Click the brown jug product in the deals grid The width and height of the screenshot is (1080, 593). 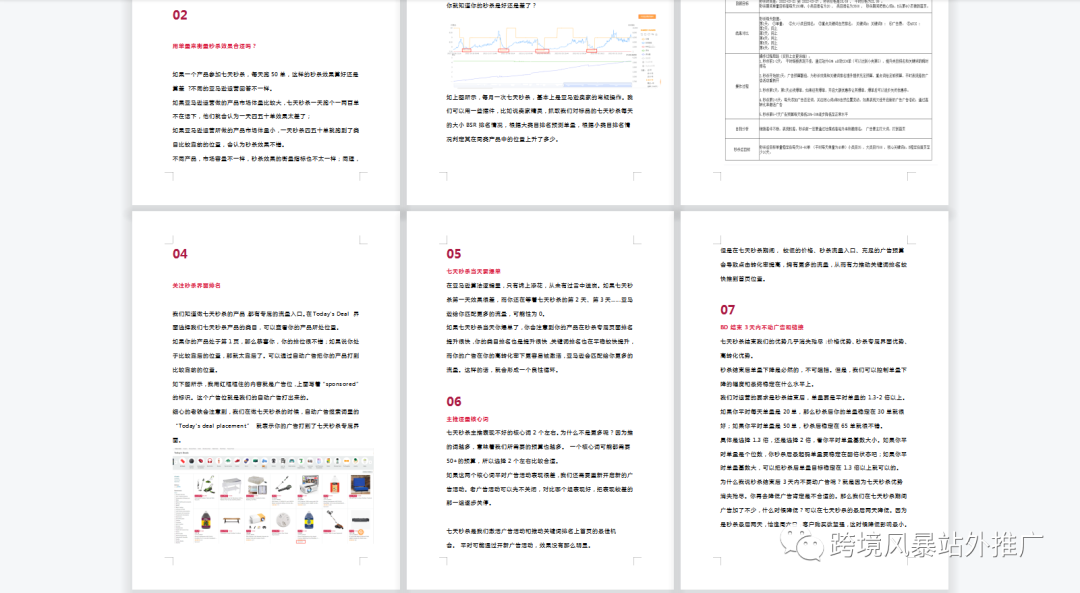tap(205, 520)
